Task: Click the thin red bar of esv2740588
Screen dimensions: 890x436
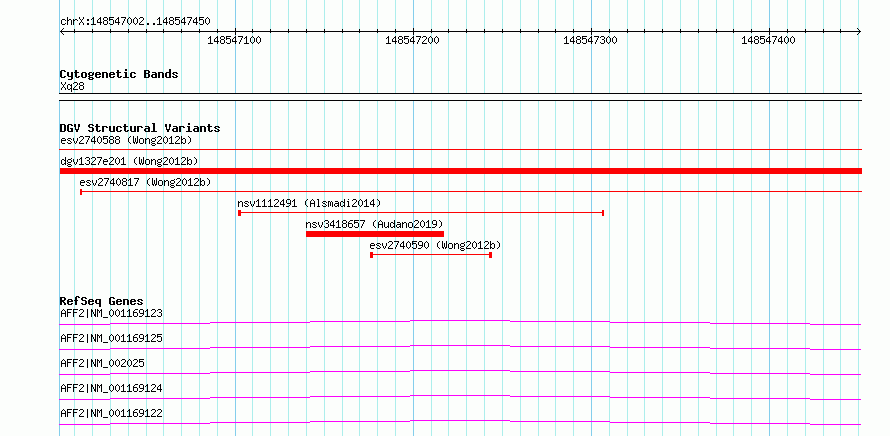Action: (460, 149)
